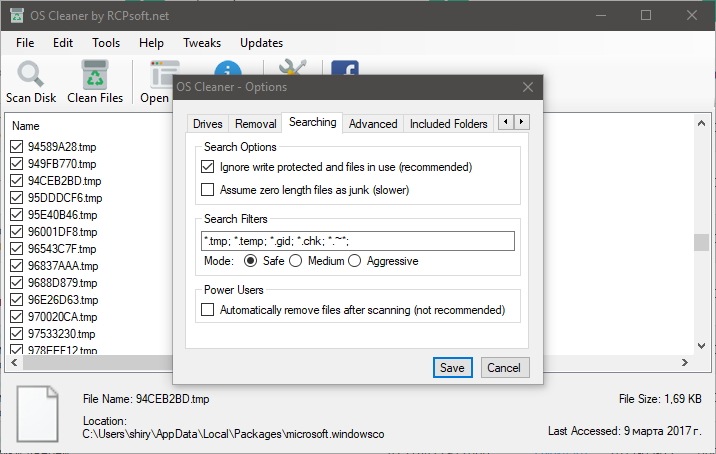Select the Aggressive mode radio button
716x454 pixels.
click(354, 261)
